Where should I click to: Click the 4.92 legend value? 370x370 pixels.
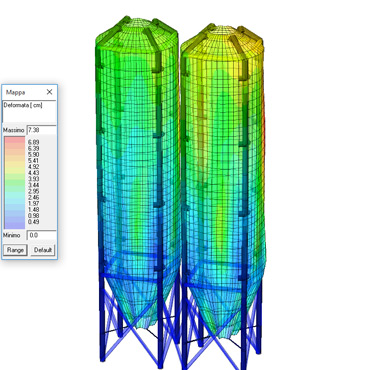(34, 167)
